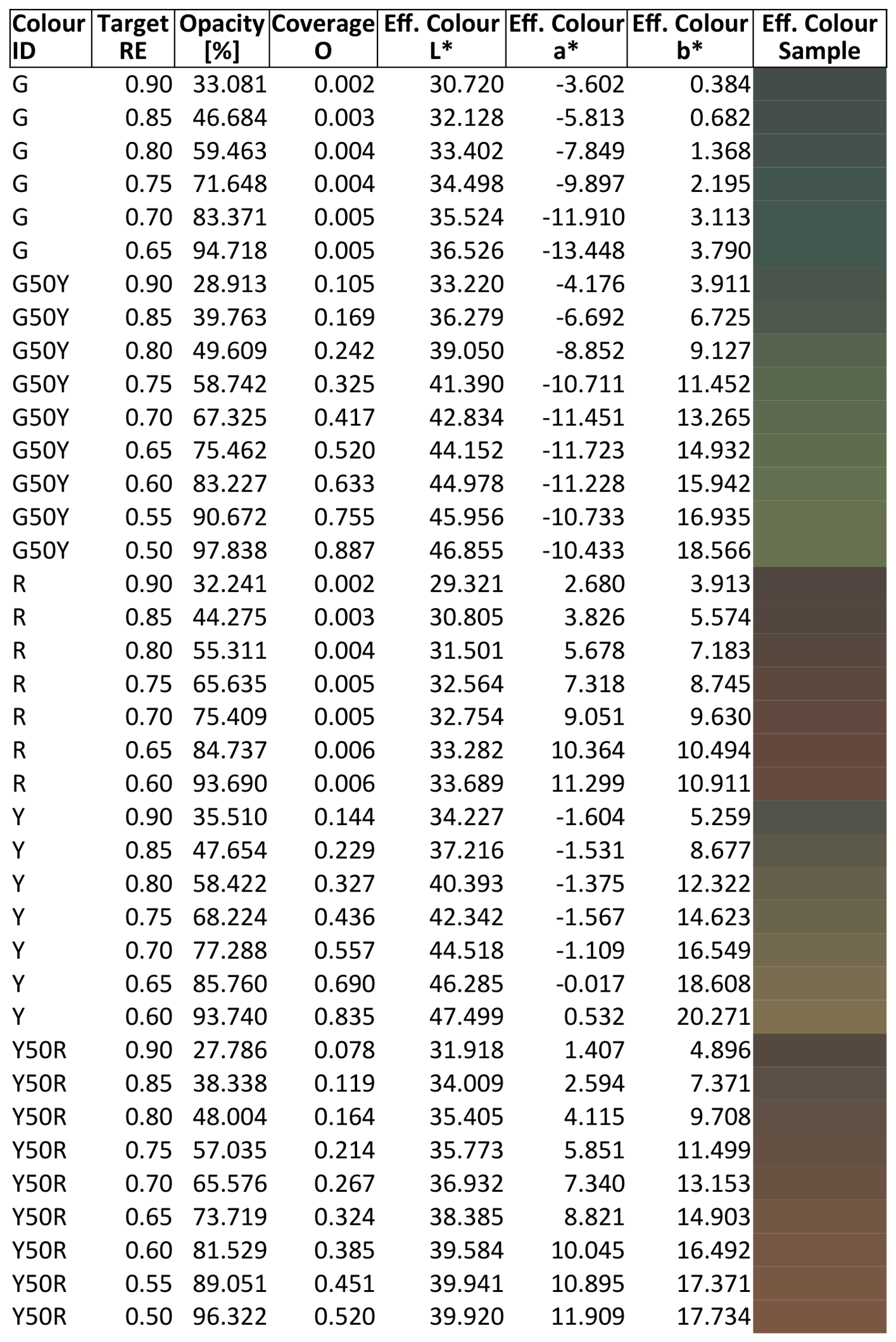Select a* value -13.448
The image size is (896, 1342).
583,251
